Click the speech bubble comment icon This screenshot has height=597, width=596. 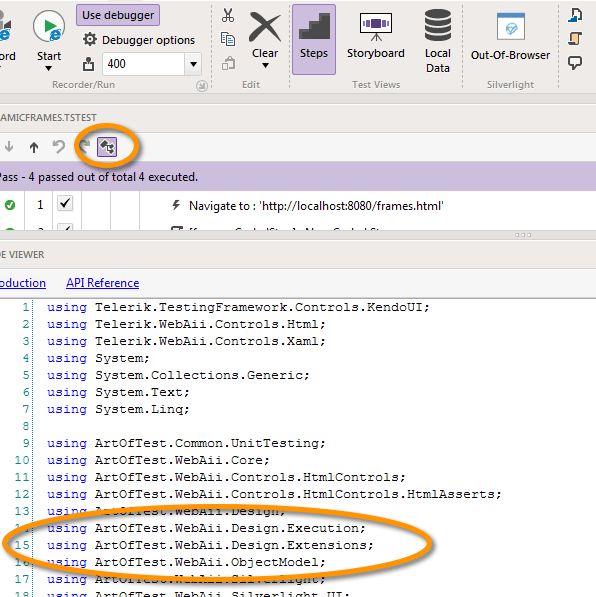[575, 62]
